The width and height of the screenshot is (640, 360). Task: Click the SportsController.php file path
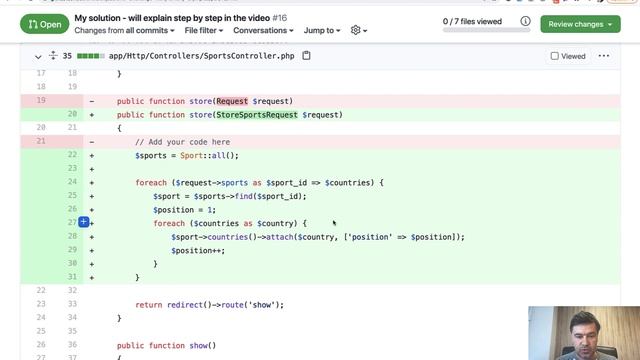202,56
